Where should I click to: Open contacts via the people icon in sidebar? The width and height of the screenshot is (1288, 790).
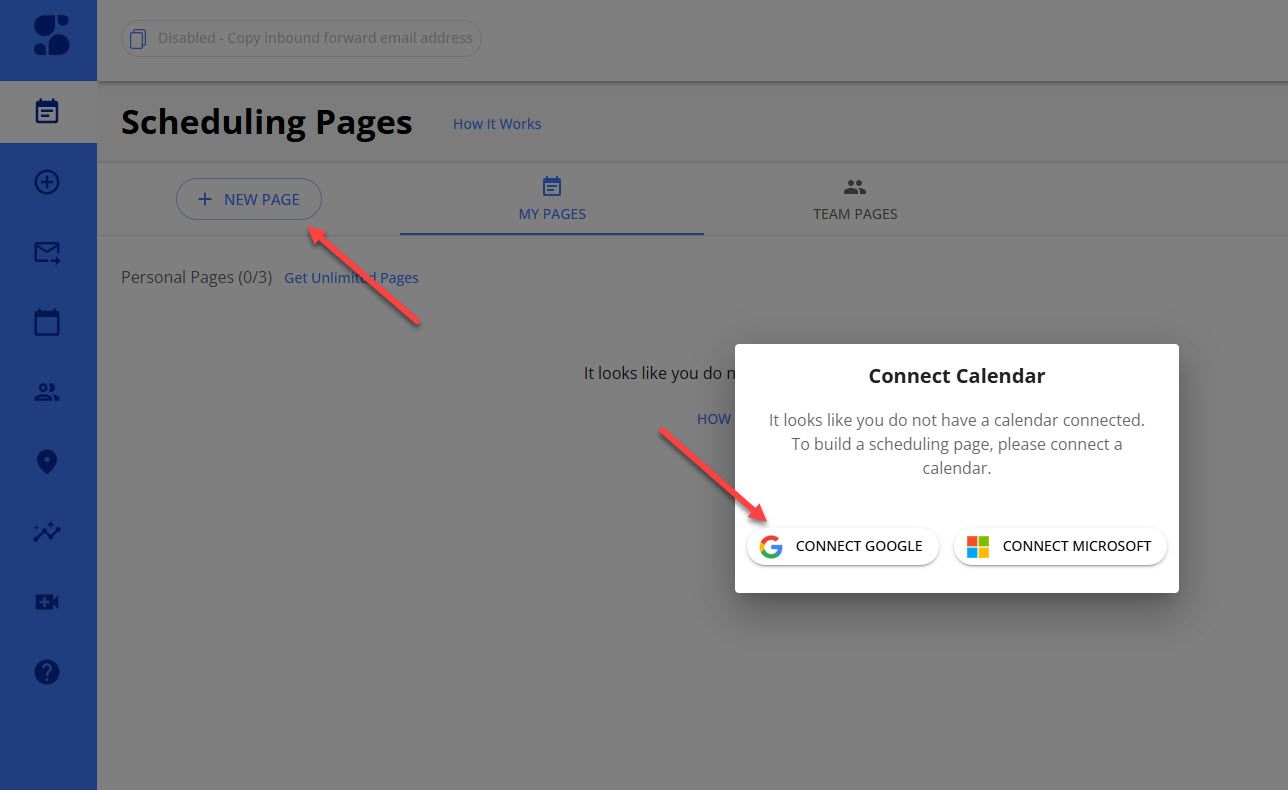click(x=47, y=391)
